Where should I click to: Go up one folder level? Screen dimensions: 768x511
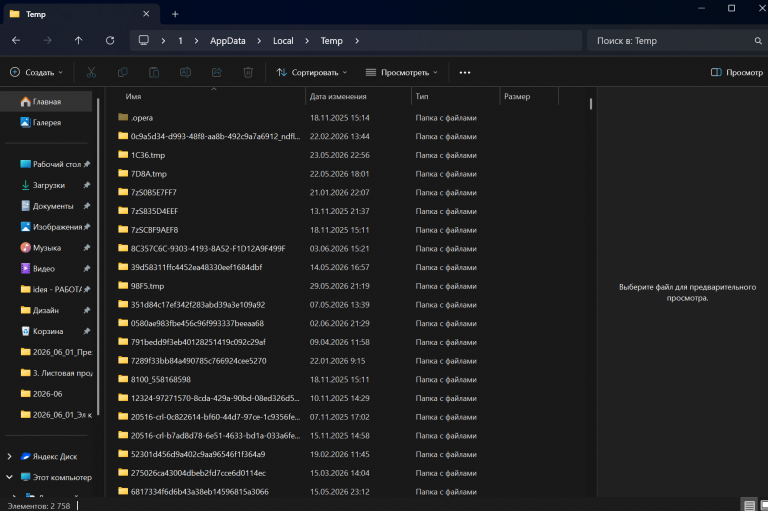point(78,41)
